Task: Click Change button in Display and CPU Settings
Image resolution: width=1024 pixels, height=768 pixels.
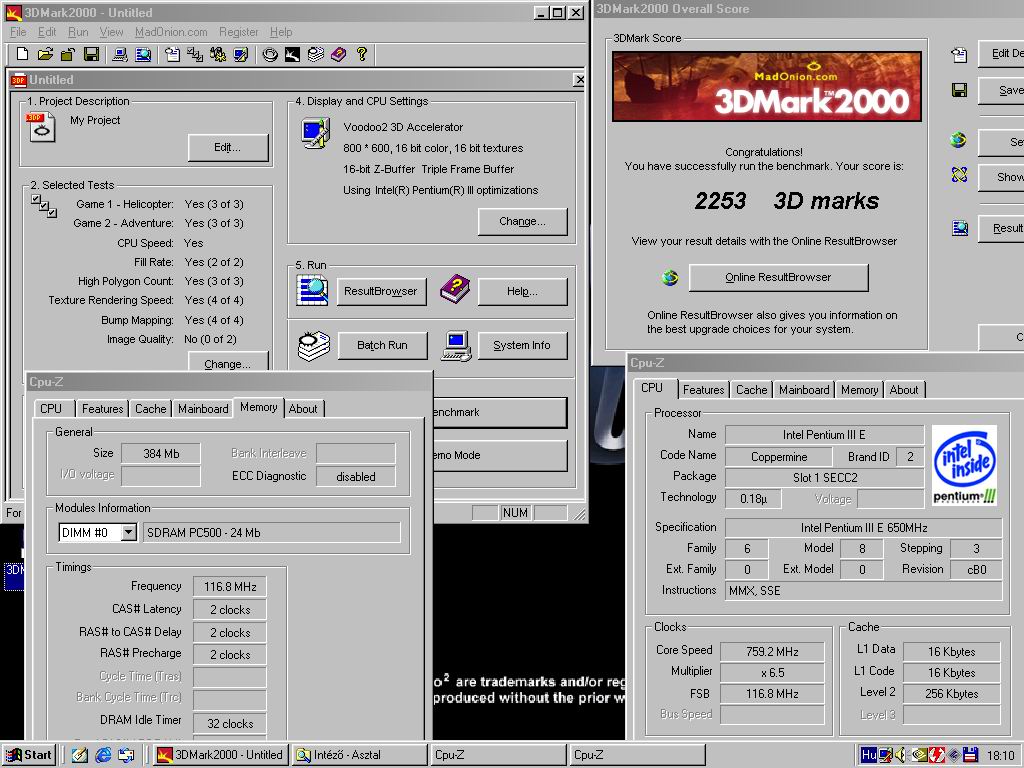Action: [522, 221]
